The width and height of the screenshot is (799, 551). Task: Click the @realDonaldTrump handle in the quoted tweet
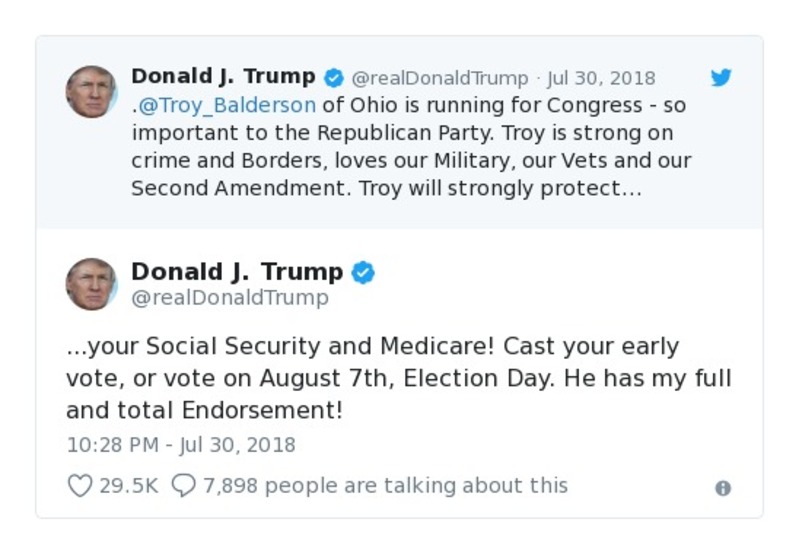click(439, 78)
